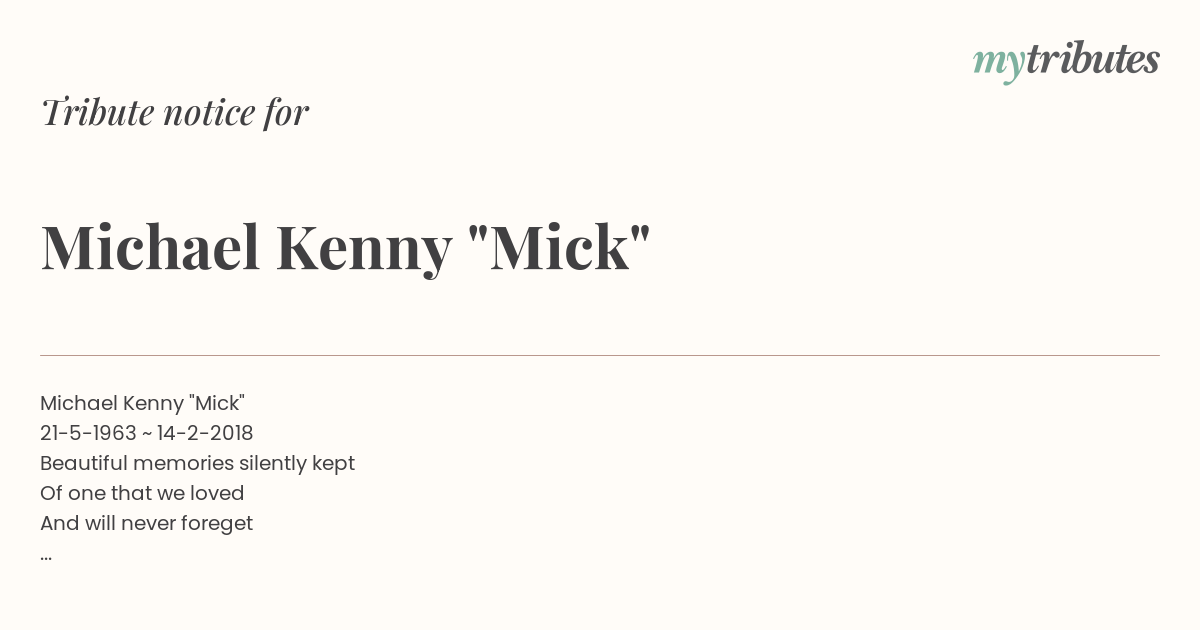This screenshot has height=630, width=1200.
Task: Click the large Michael Kenny "Mick" title
Action: click(345, 247)
